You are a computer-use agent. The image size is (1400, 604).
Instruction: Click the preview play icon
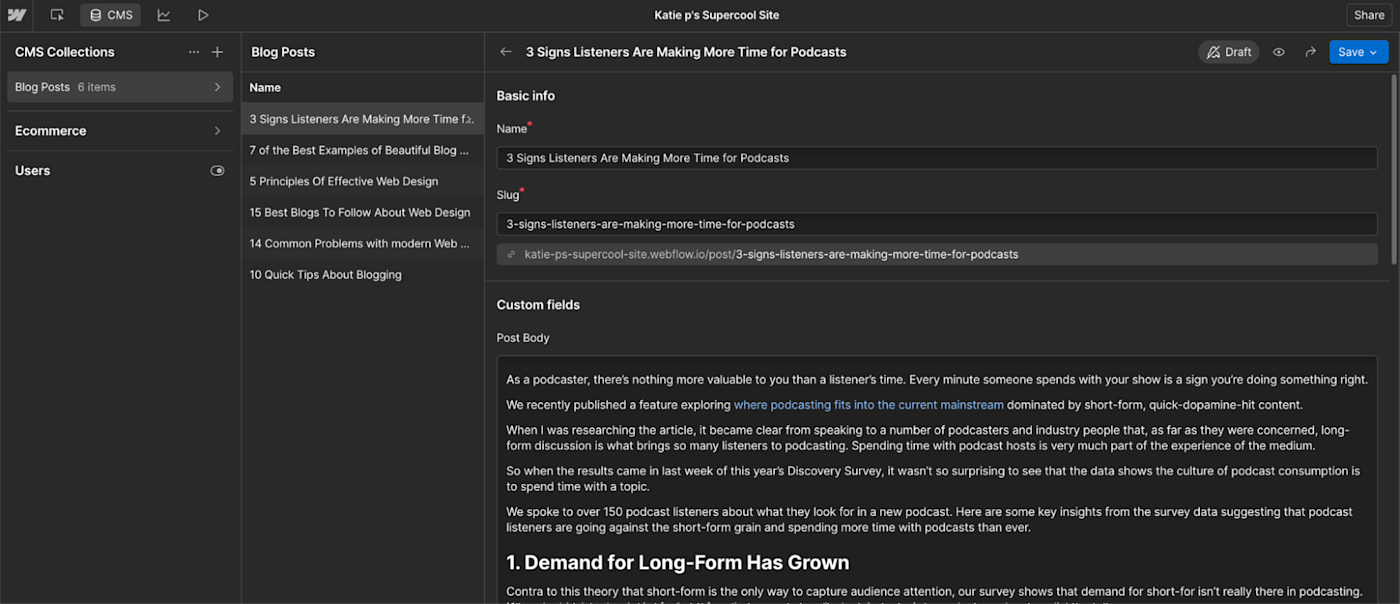[203, 15]
